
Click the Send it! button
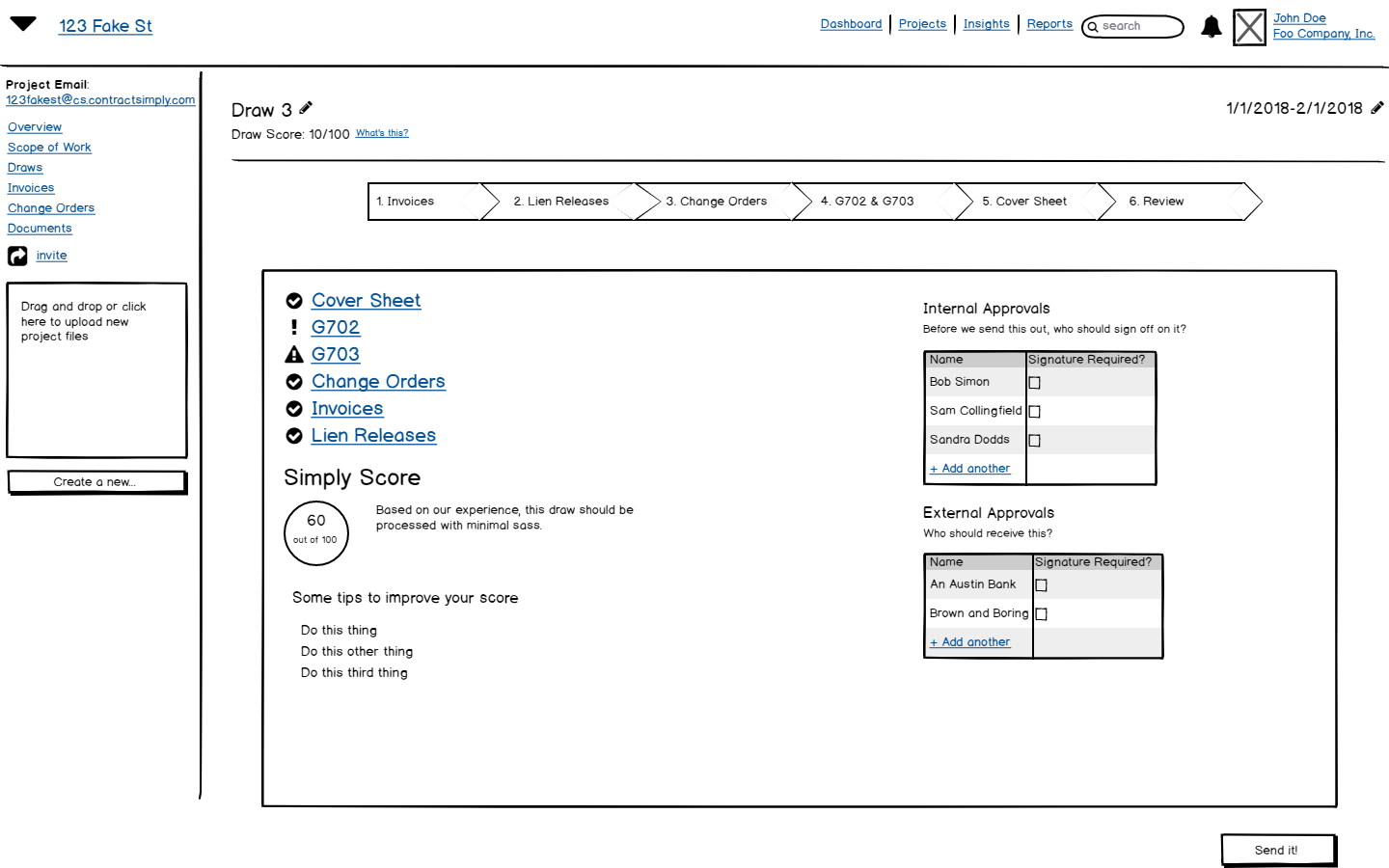(x=1278, y=850)
